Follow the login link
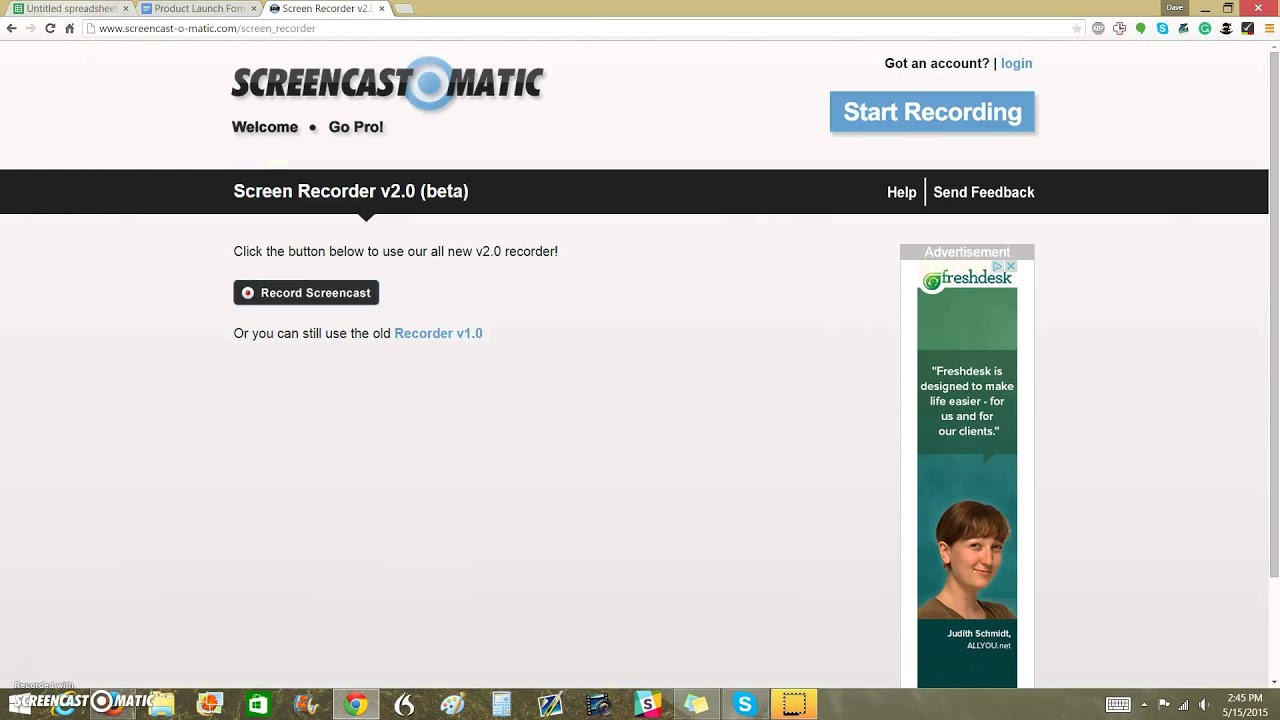Screen dimensions: 1280x720 [x=1016, y=63]
